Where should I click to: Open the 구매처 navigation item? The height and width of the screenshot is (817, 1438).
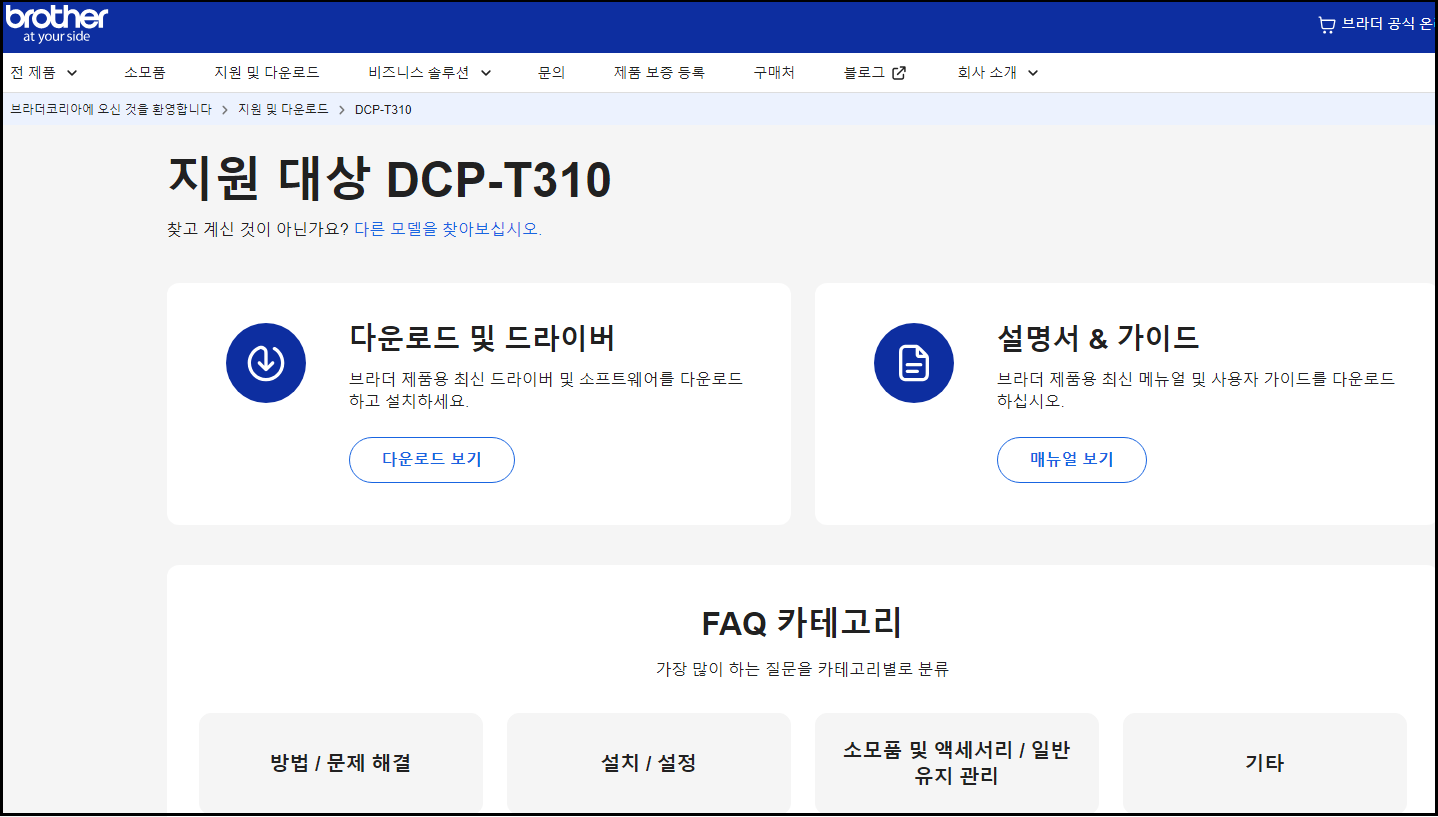772,72
